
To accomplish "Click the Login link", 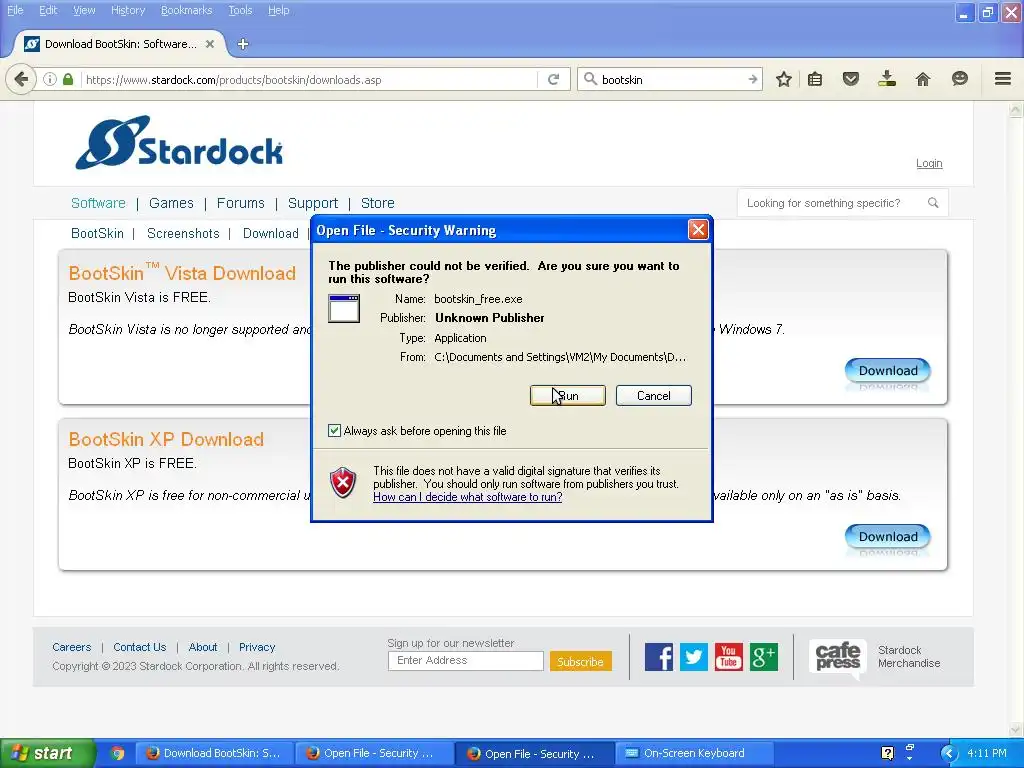I will tap(929, 163).
